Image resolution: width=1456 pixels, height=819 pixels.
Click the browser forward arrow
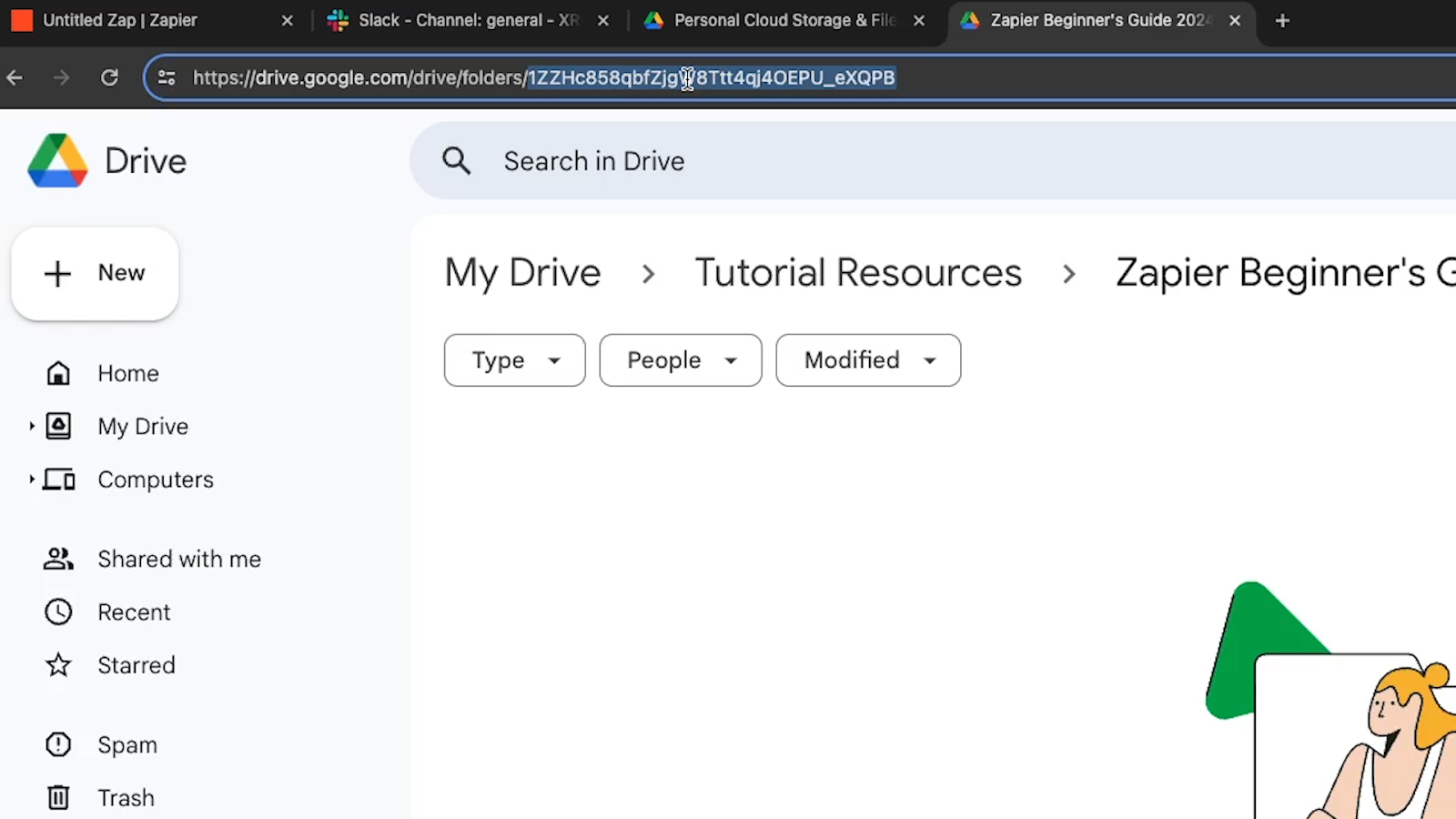61,77
